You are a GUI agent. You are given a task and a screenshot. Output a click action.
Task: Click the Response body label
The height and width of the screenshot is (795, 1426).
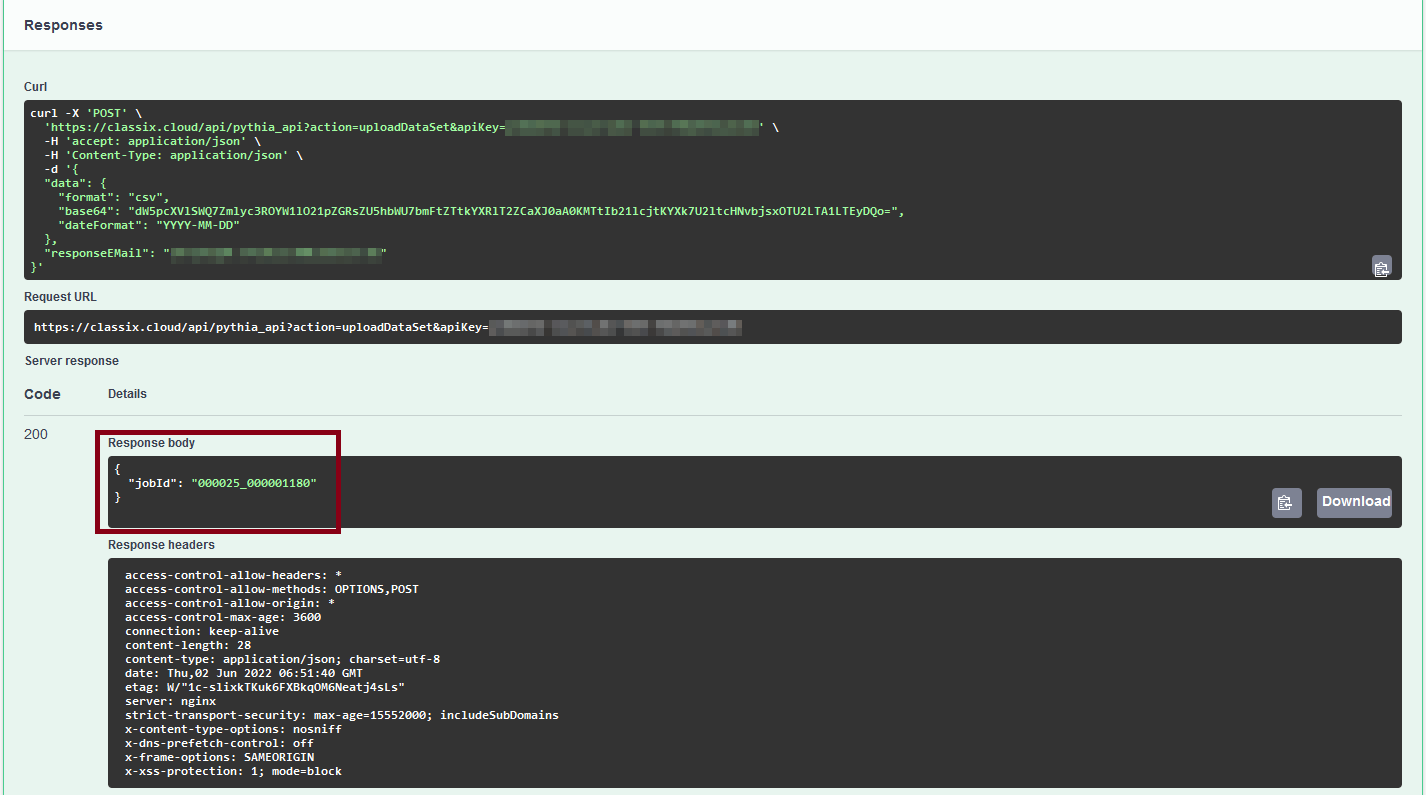click(x=151, y=442)
